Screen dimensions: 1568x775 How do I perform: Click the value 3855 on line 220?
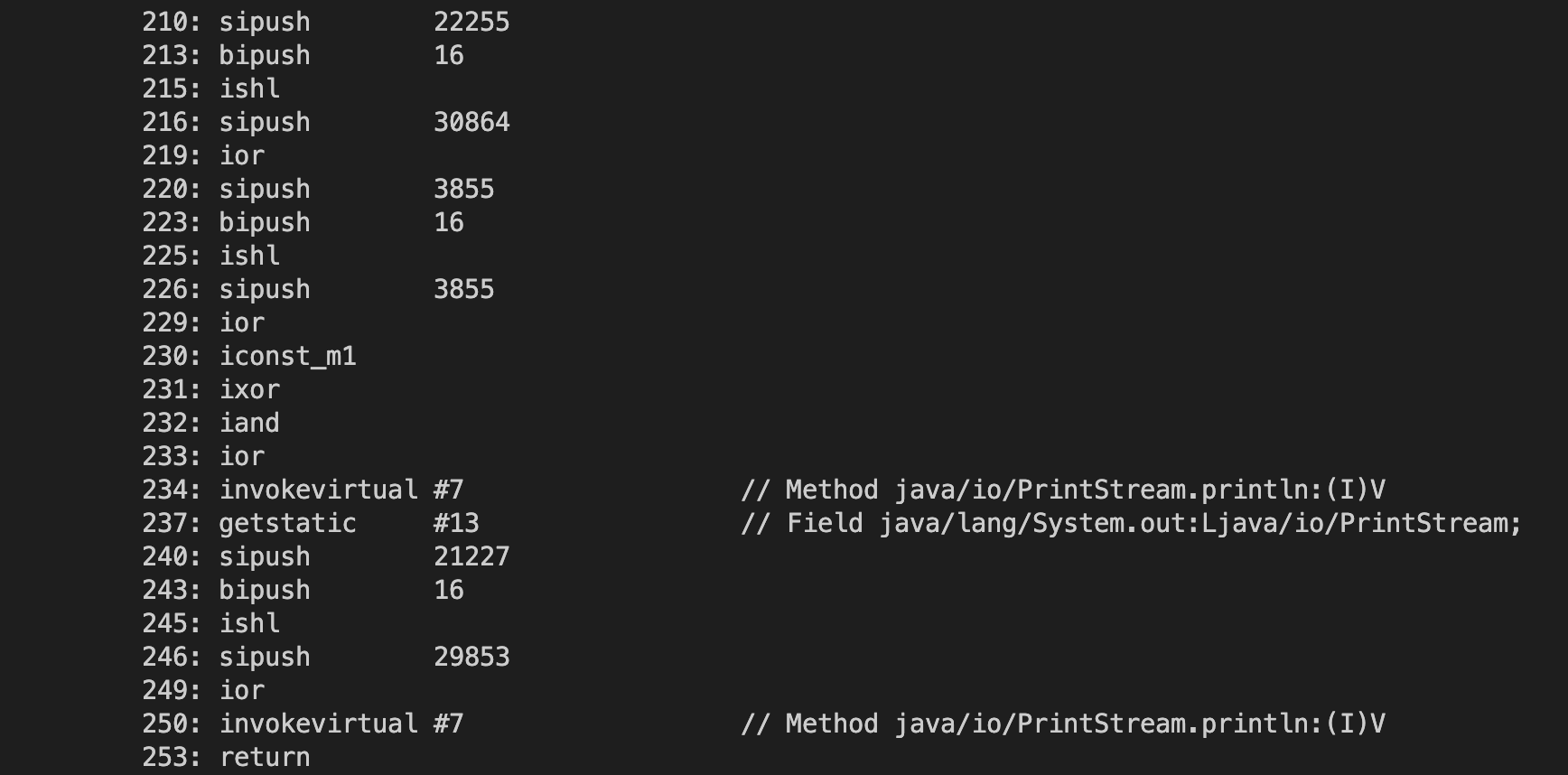(x=463, y=189)
